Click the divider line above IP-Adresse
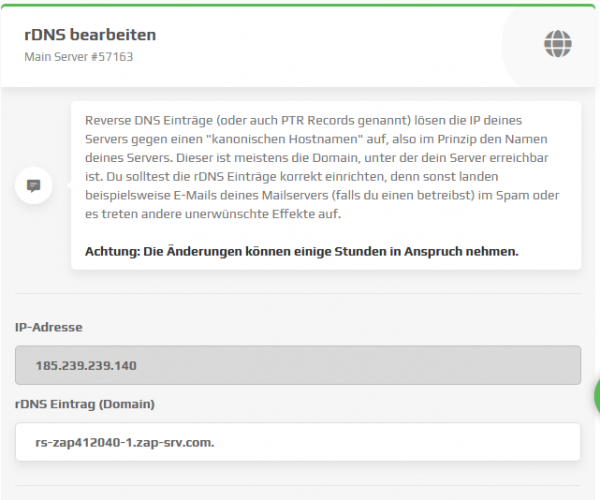The width and height of the screenshot is (600, 500). point(298,294)
